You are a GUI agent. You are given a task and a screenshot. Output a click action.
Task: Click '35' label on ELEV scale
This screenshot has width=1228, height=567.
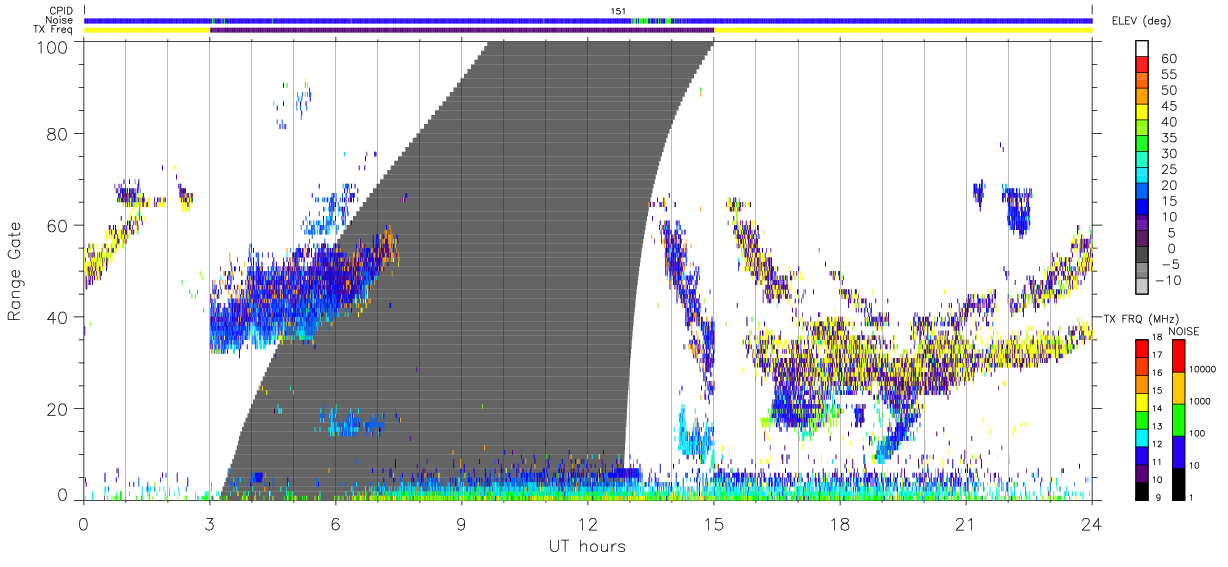(1168, 138)
